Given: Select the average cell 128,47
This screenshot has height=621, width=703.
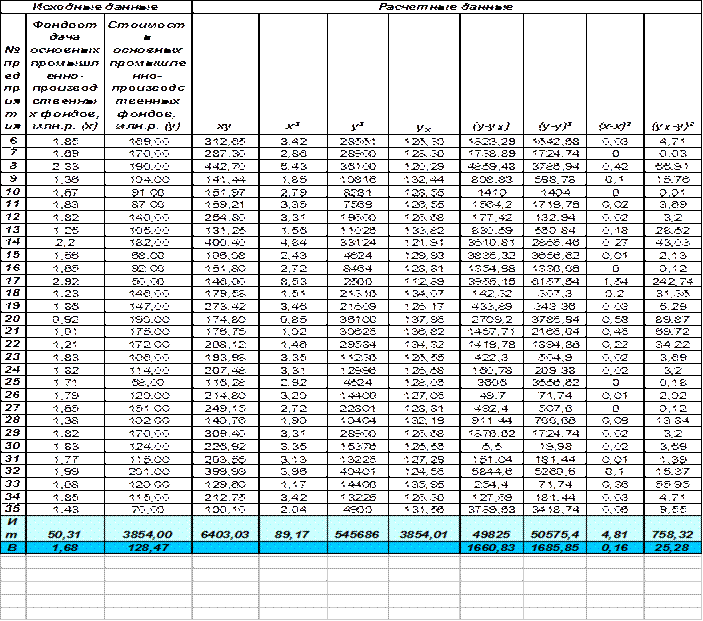Looking at the screenshot, I should (148, 547).
